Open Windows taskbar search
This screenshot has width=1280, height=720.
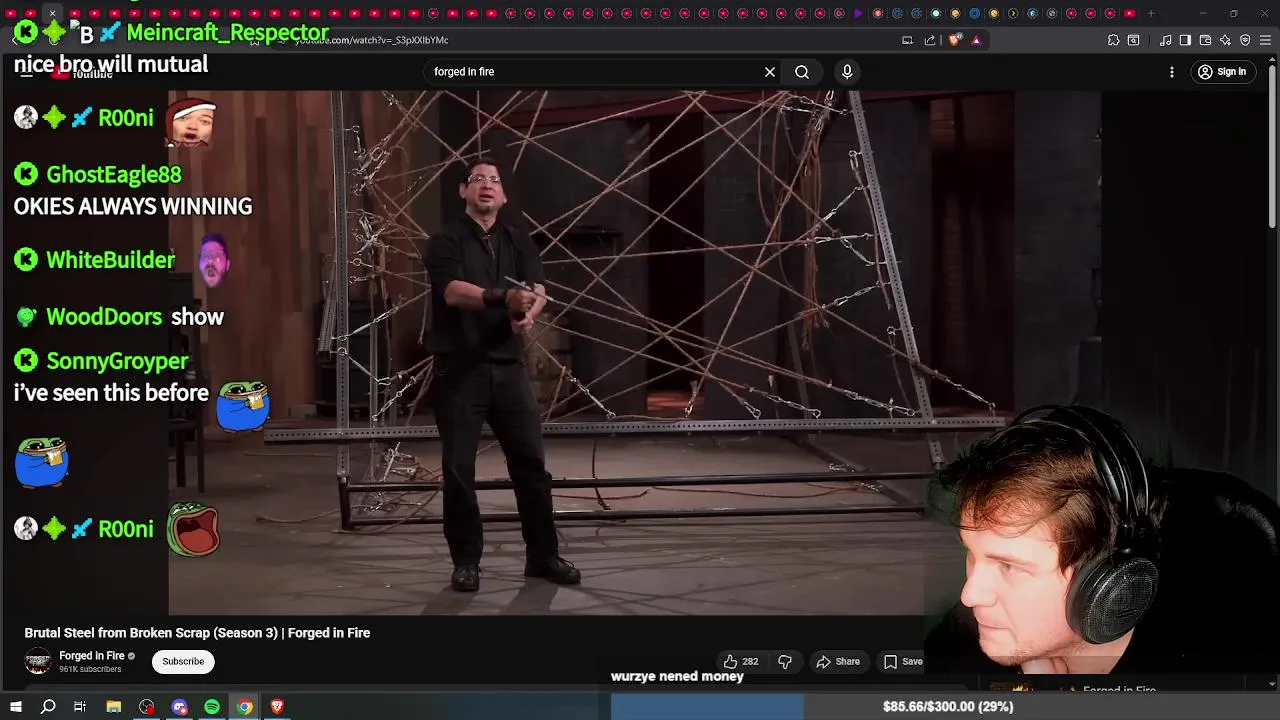(x=48, y=706)
